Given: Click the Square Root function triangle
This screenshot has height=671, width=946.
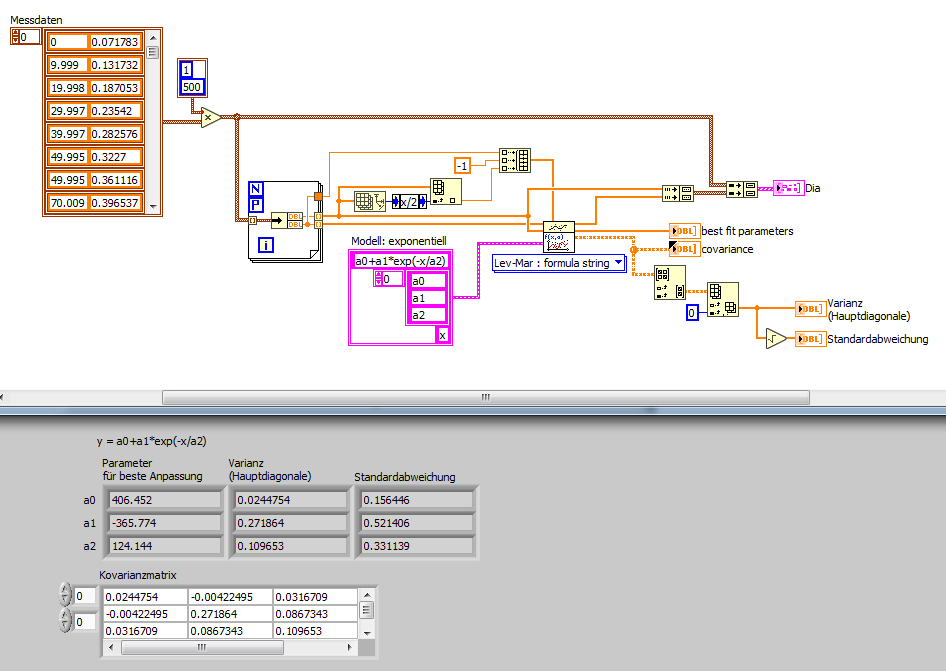Looking at the screenshot, I should [776, 339].
